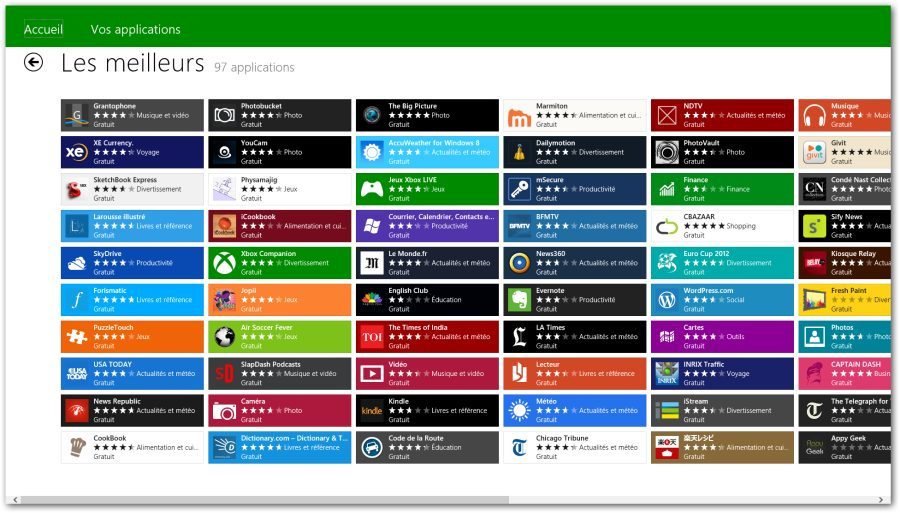Open the Accueil tab
Viewport: 900px width, 513px height.
[x=43, y=29]
